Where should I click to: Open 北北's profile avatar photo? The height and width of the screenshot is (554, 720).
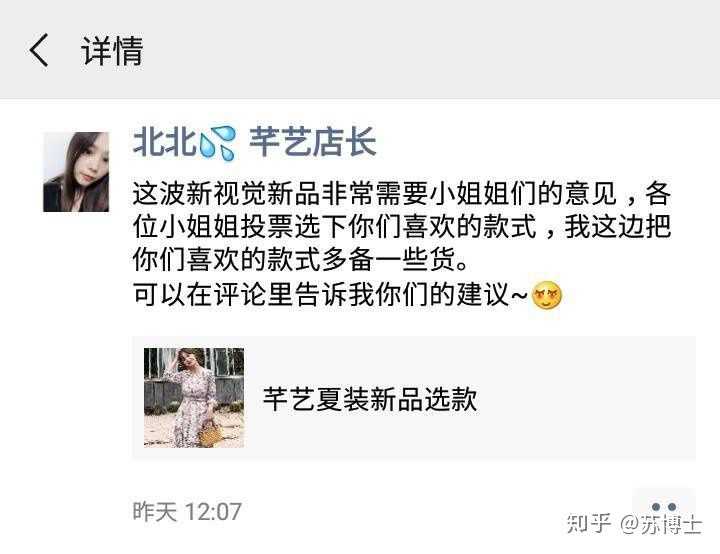pos(76,172)
